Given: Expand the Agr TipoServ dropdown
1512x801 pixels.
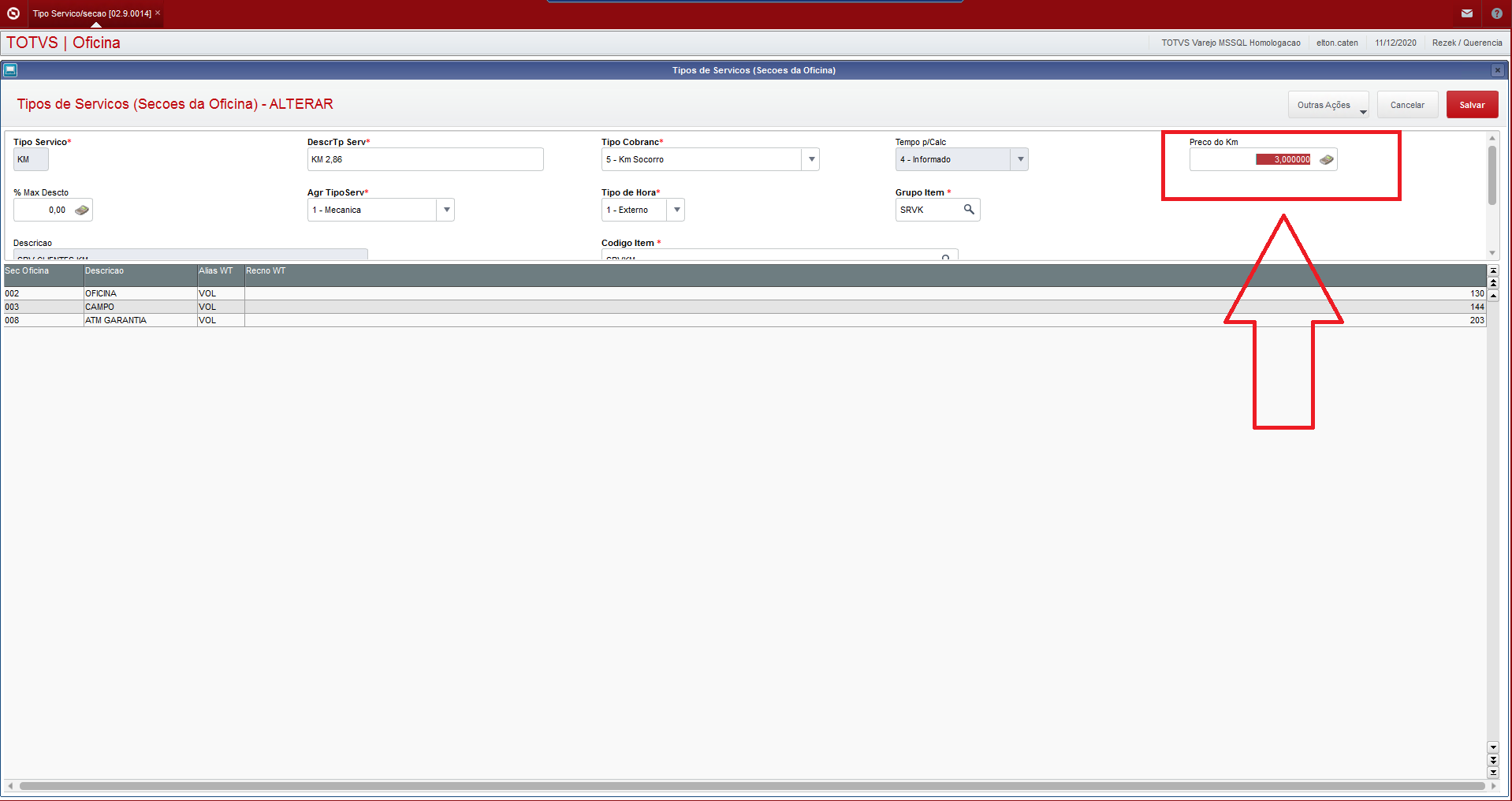Looking at the screenshot, I should (x=446, y=210).
